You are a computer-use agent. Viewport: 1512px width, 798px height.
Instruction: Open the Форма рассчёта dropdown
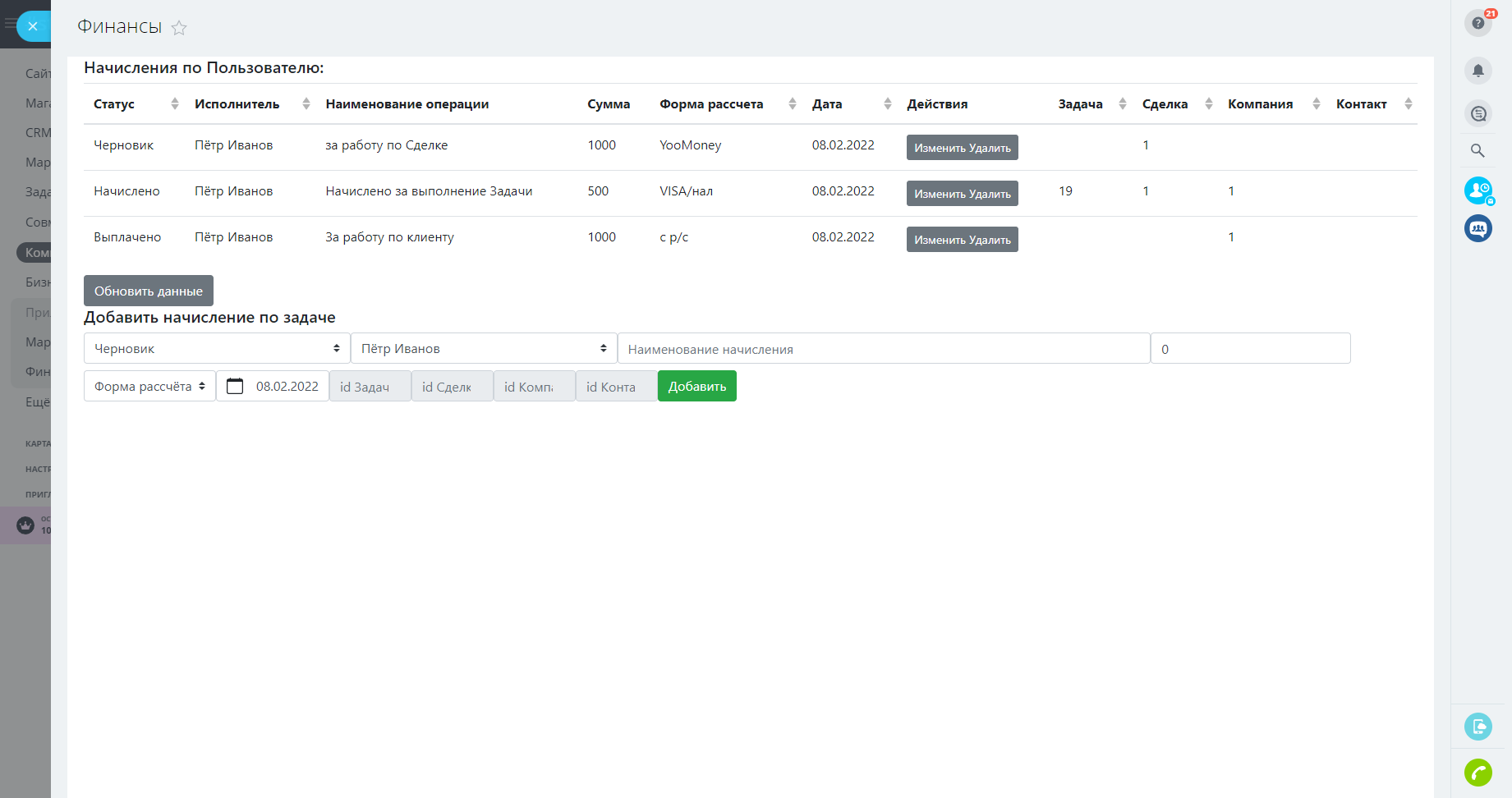(x=149, y=386)
